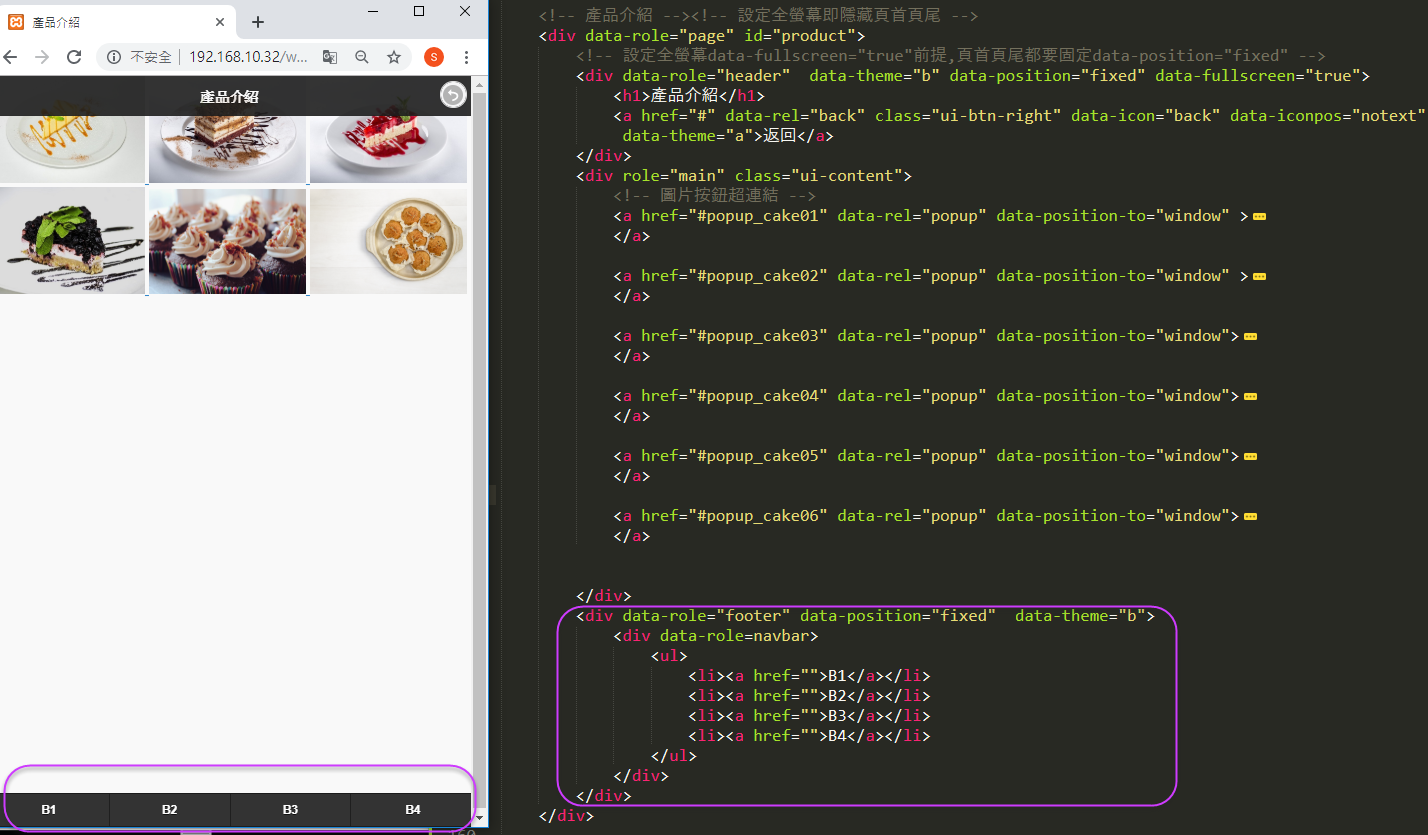Click the B4 footer navbar button

(x=412, y=809)
